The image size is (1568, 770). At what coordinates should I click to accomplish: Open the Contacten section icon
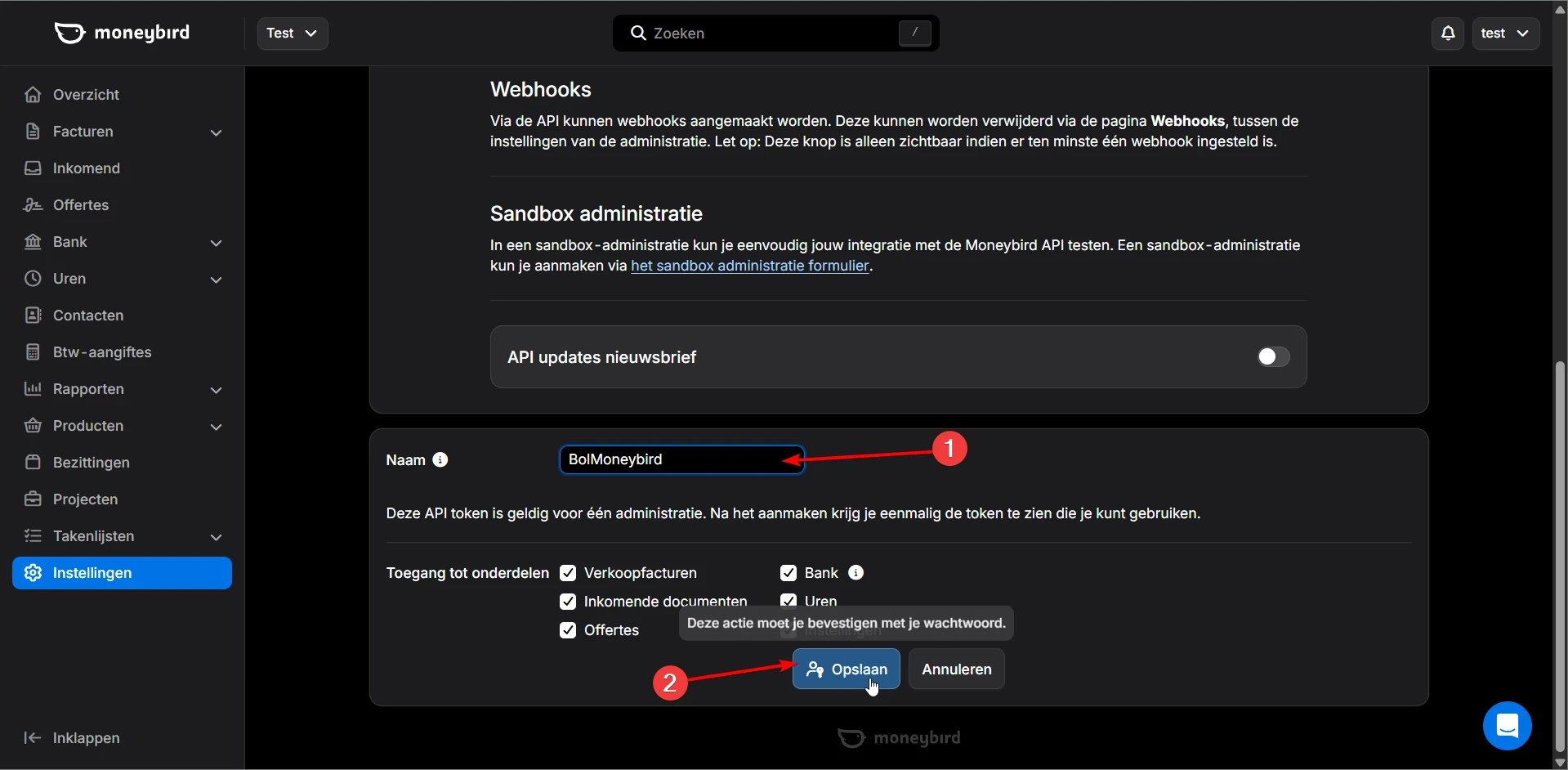point(32,316)
